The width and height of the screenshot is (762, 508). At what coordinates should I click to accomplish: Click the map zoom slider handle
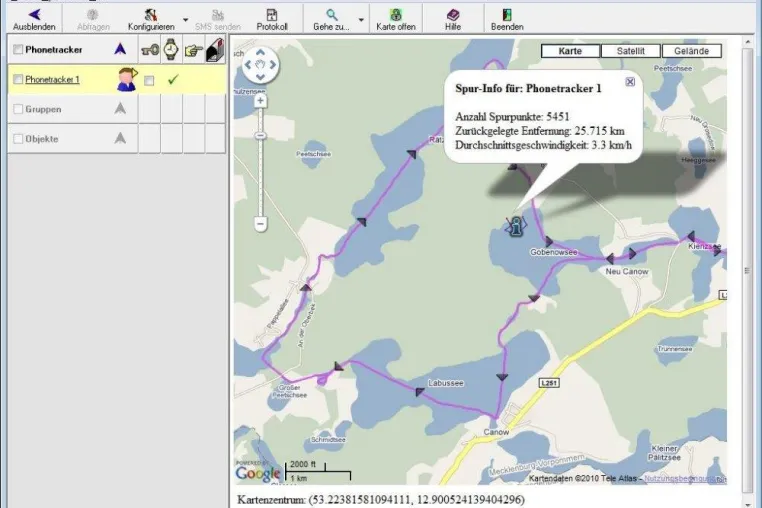point(261,136)
